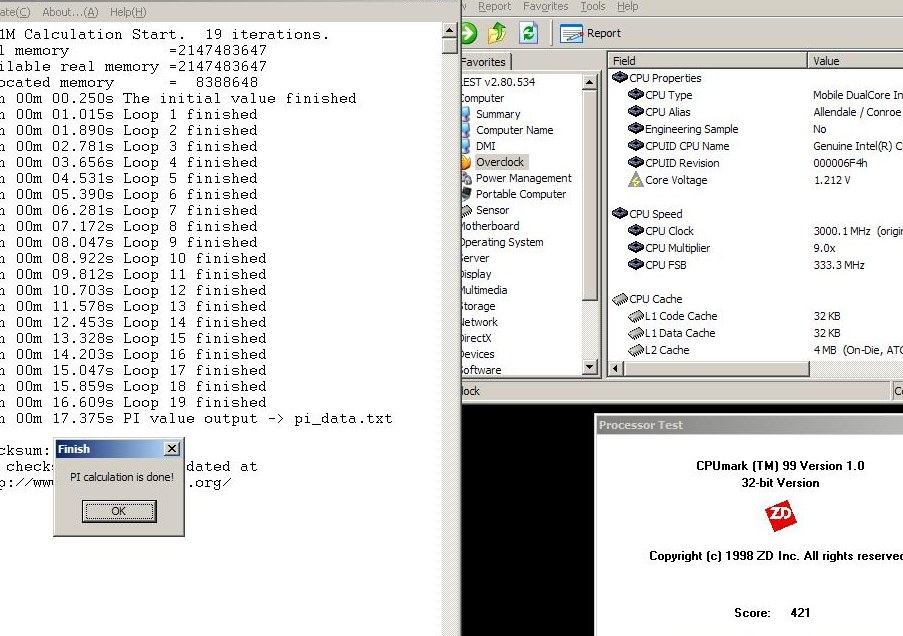Click the CPU Multiplier value 9.0x
This screenshot has height=636, width=903.
point(824,248)
